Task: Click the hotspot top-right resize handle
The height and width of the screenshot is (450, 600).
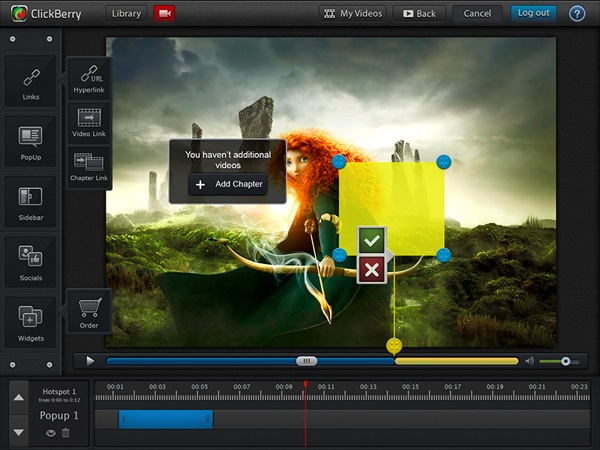Action: [443, 162]
